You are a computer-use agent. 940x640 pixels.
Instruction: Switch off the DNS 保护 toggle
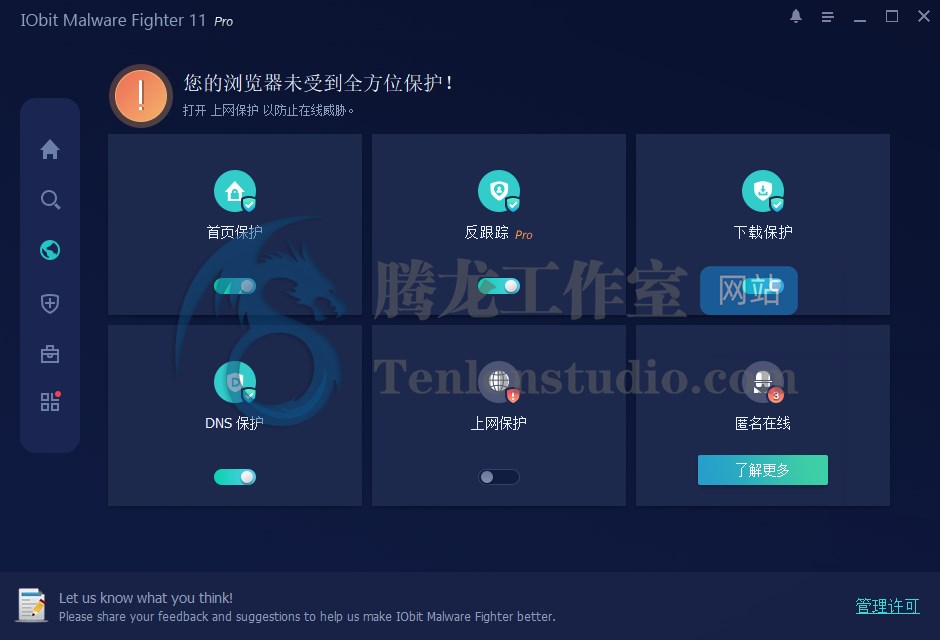coord(235,477)
